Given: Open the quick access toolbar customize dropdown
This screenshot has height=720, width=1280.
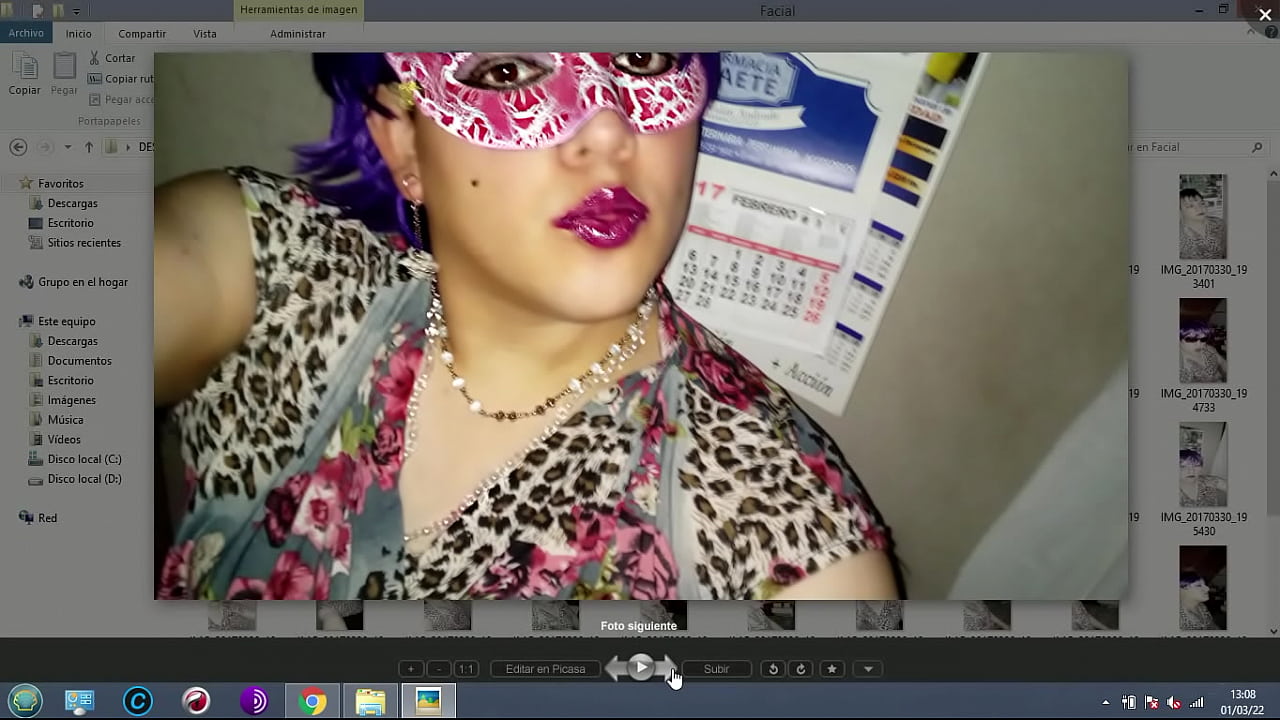Looking at the screenshot, I should [x=76, y=11].
